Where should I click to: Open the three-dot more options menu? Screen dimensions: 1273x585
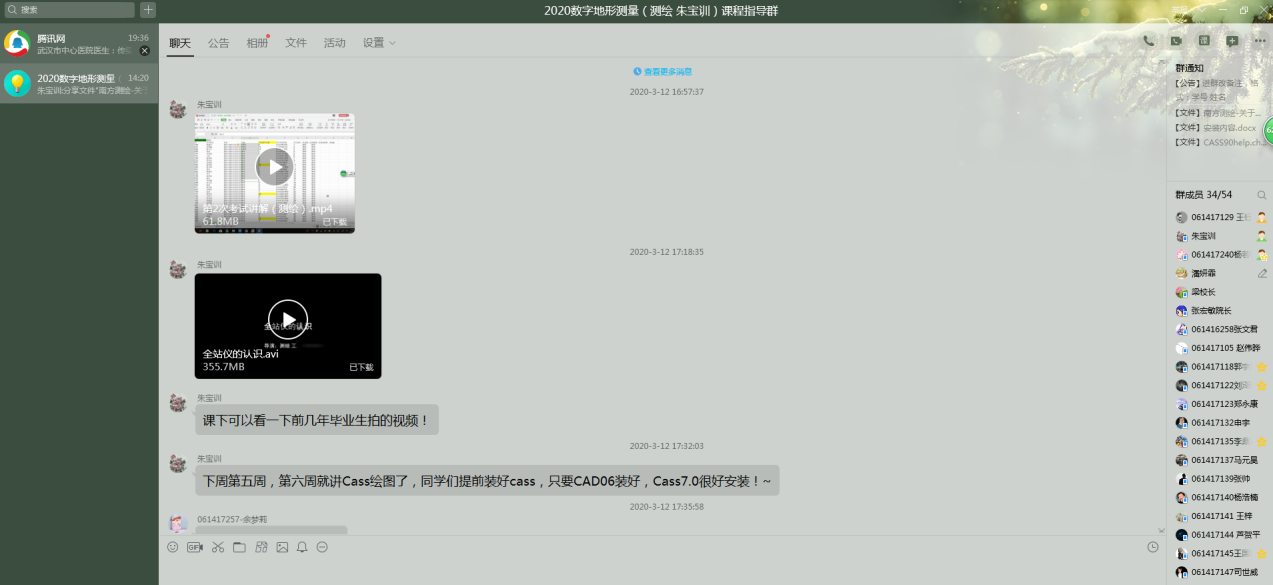point(1259,41)
